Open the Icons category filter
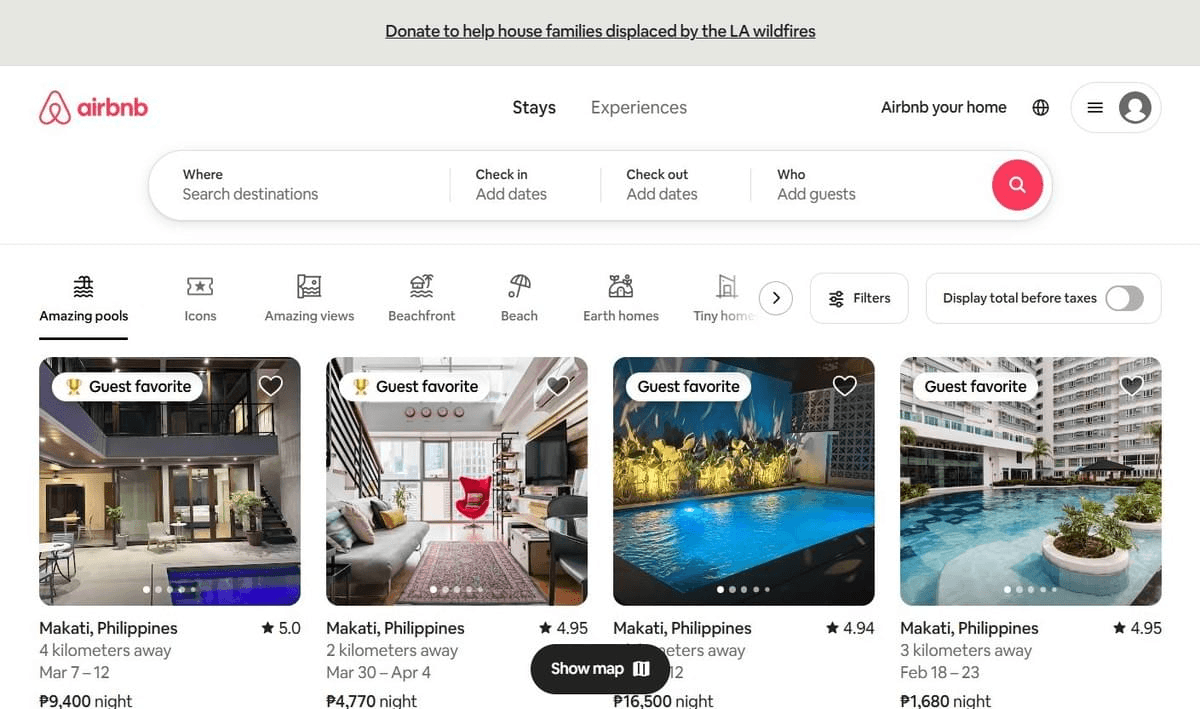1200x709 pixels. (199, 295)
